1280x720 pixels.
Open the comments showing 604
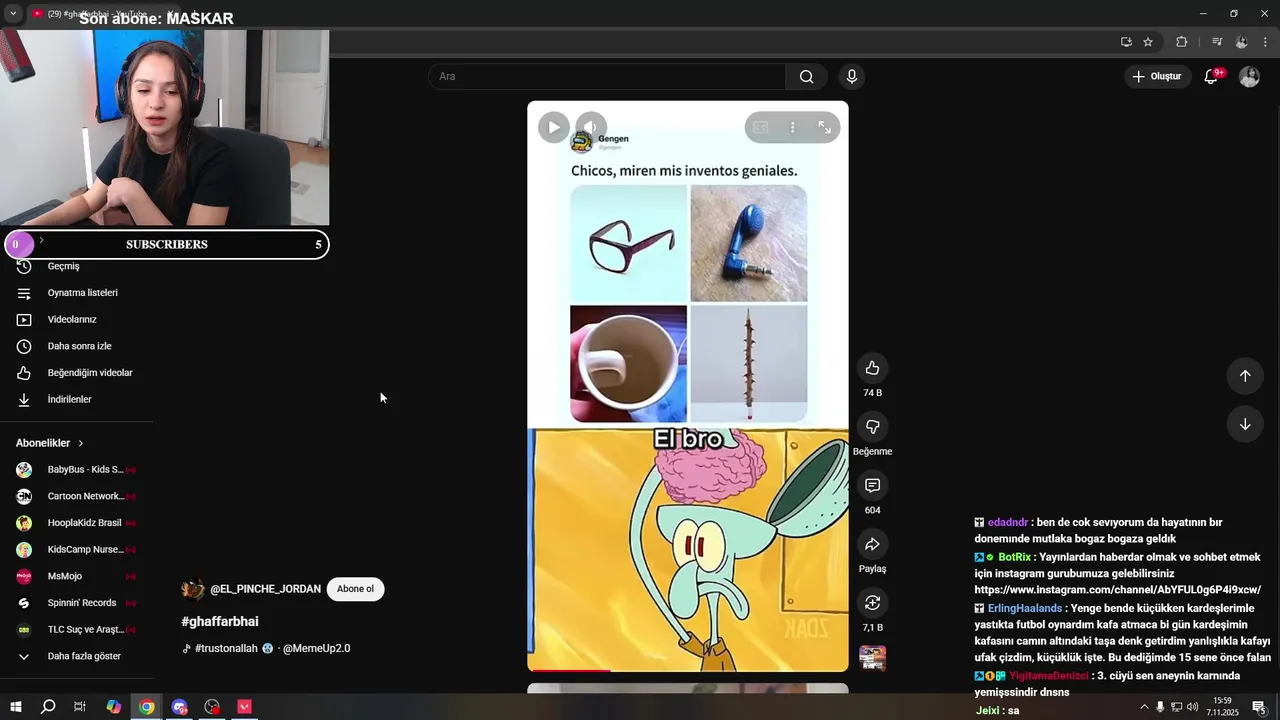tap(872, 485)
